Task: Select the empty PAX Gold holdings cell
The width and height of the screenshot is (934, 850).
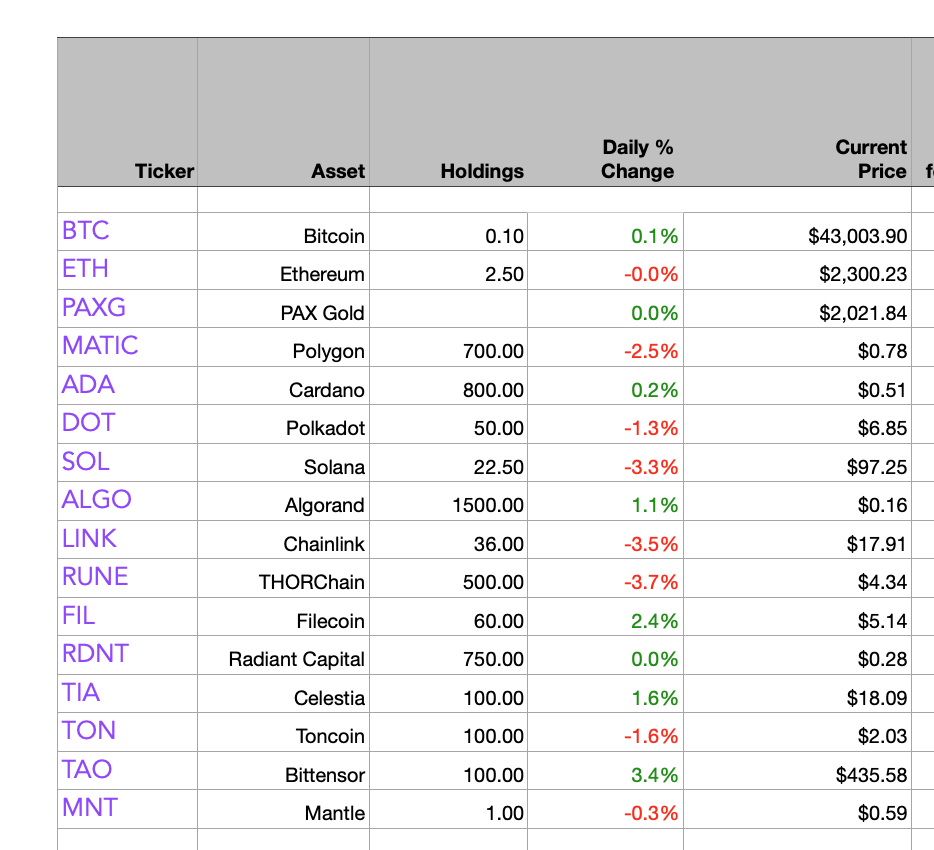Action: click(448, 313)
